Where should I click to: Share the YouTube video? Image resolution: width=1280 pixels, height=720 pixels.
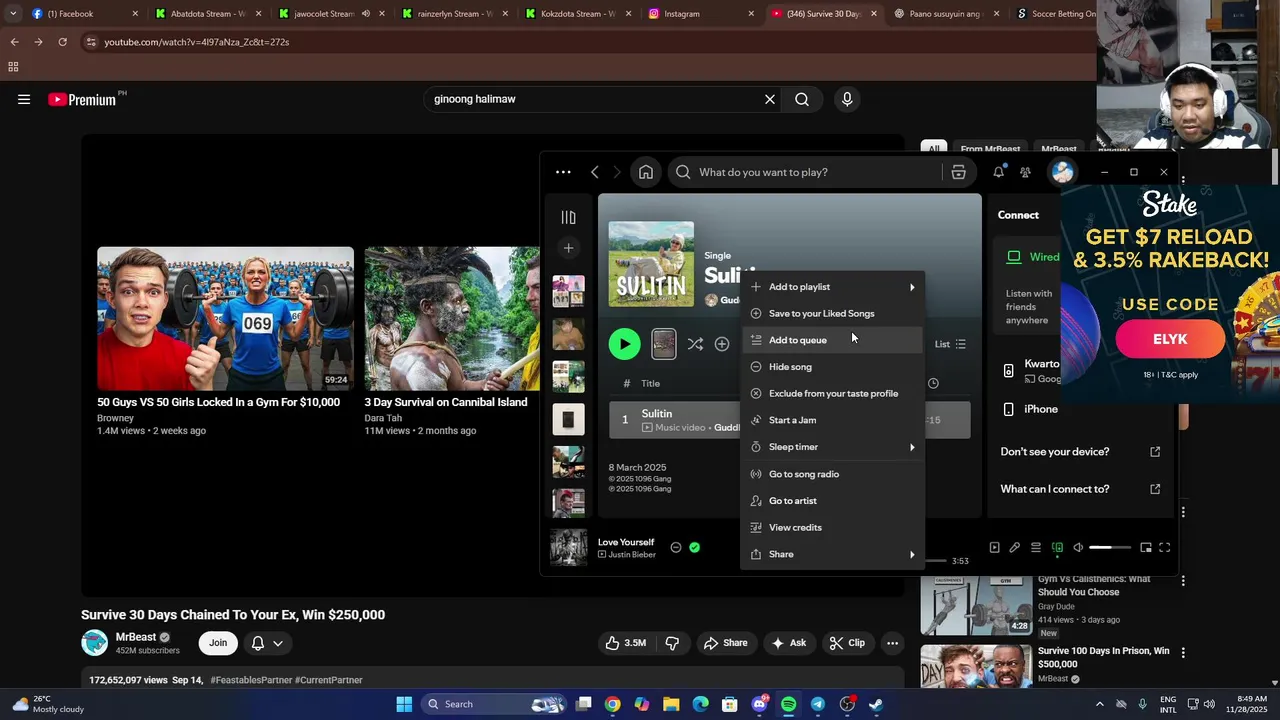[x=726, y=643]
